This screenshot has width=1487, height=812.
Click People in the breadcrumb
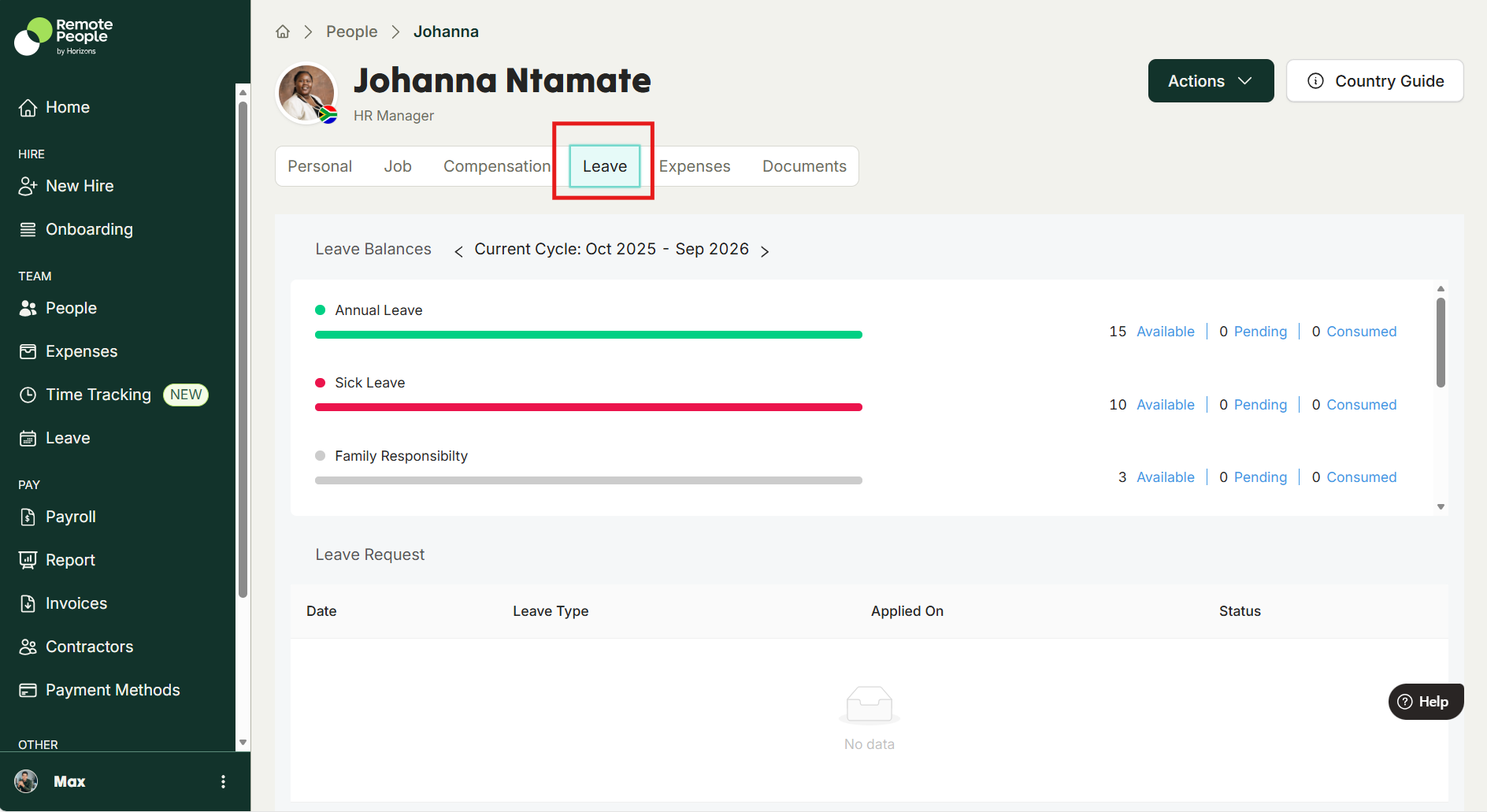(352, 32)
